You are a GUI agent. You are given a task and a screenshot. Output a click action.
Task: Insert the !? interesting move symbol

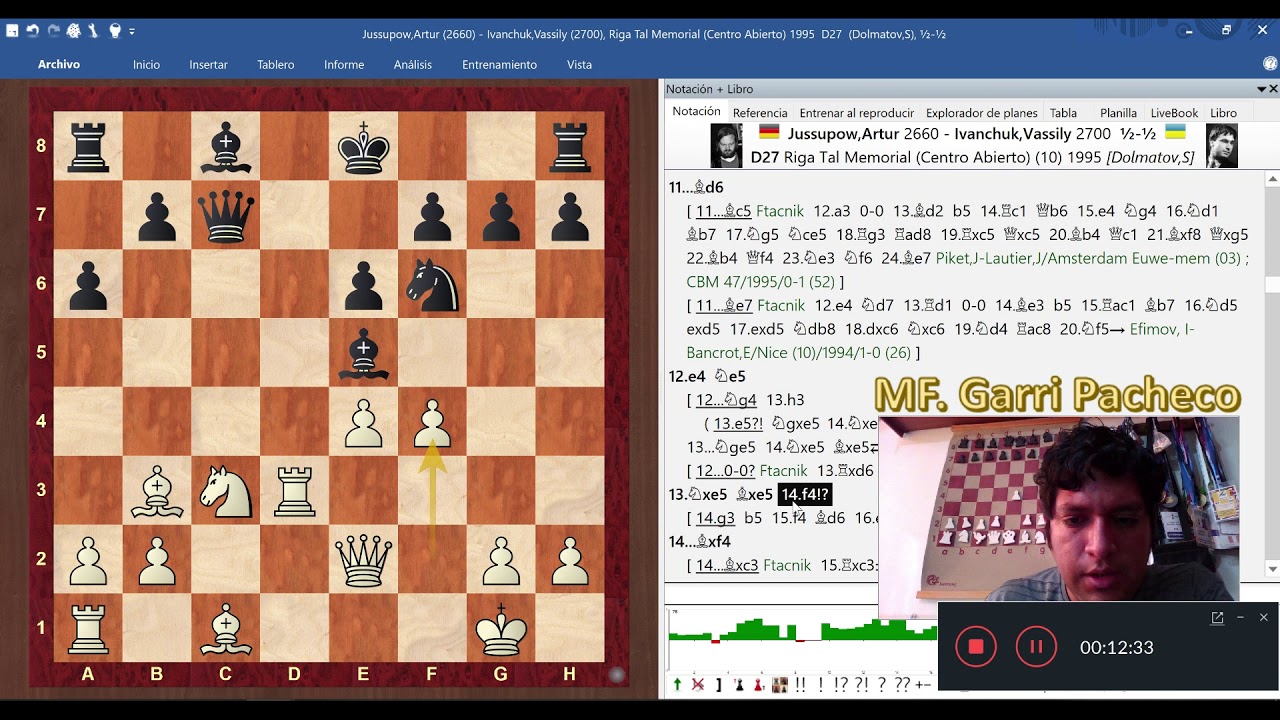pos(841,685)
